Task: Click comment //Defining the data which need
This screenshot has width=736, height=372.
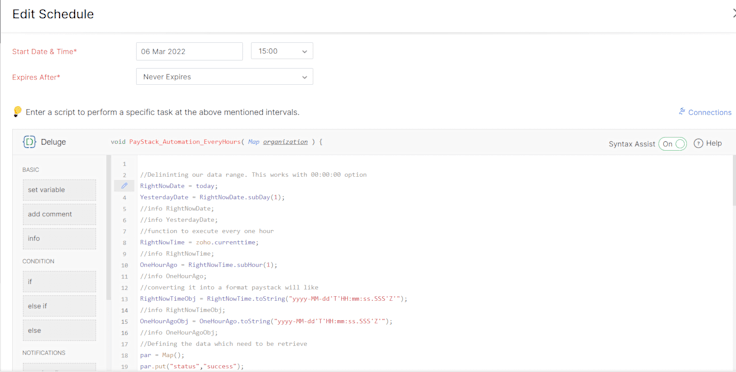Action: coord(223,343)
